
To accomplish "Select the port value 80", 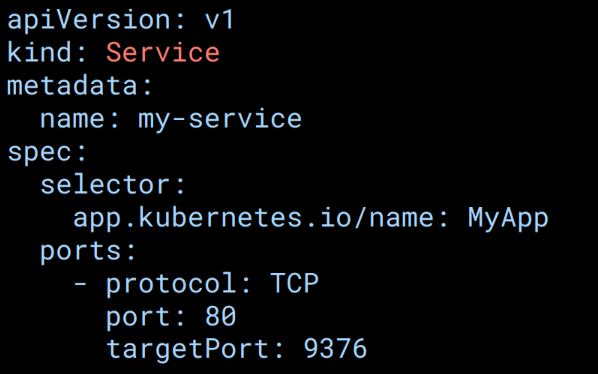I will (220, 316).
